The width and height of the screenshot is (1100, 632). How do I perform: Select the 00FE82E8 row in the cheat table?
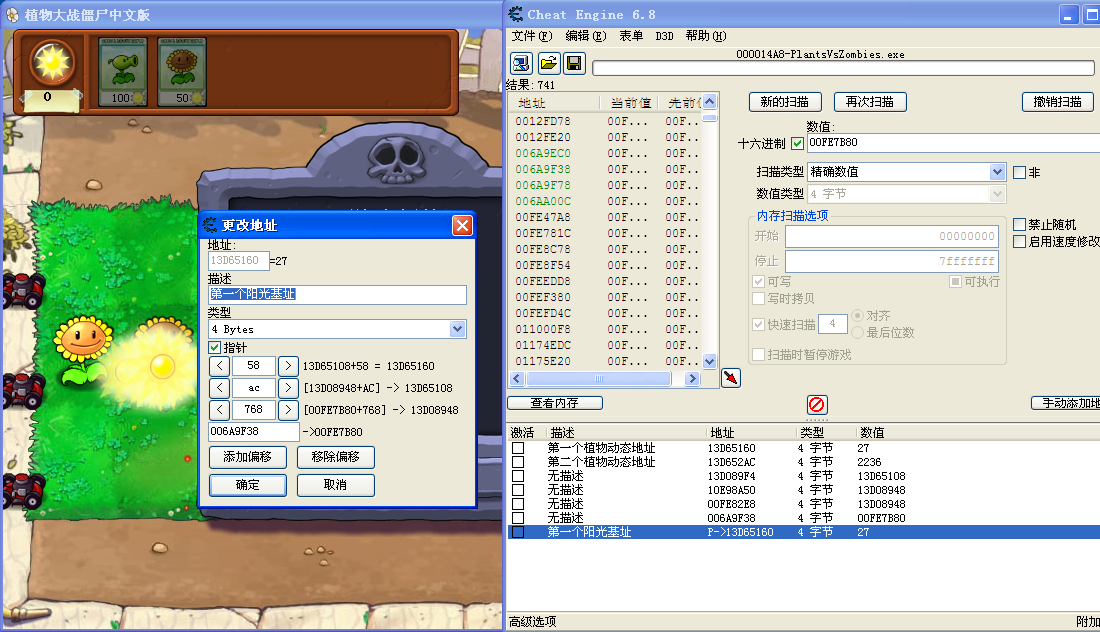[804, 504]
